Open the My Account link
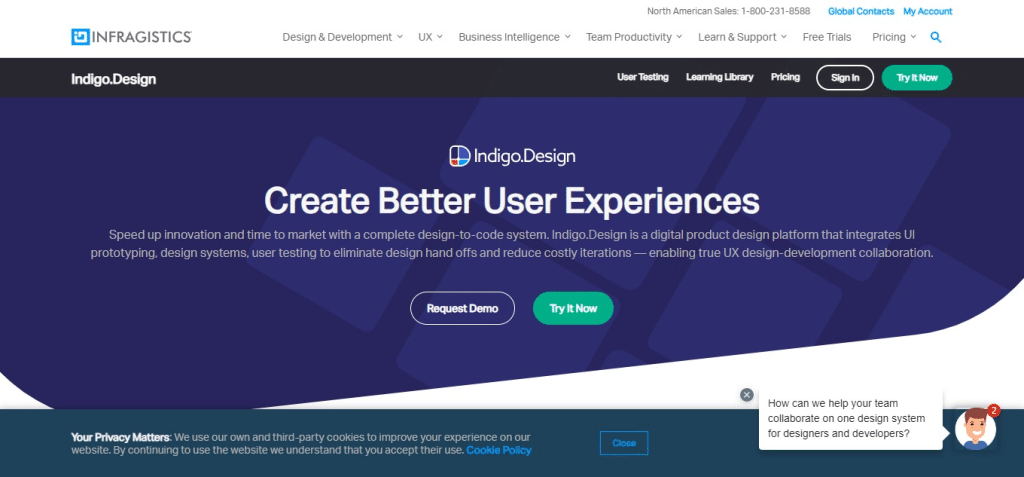The width and height of the screenshot is (1024, 477). click(x=927, y=11)
